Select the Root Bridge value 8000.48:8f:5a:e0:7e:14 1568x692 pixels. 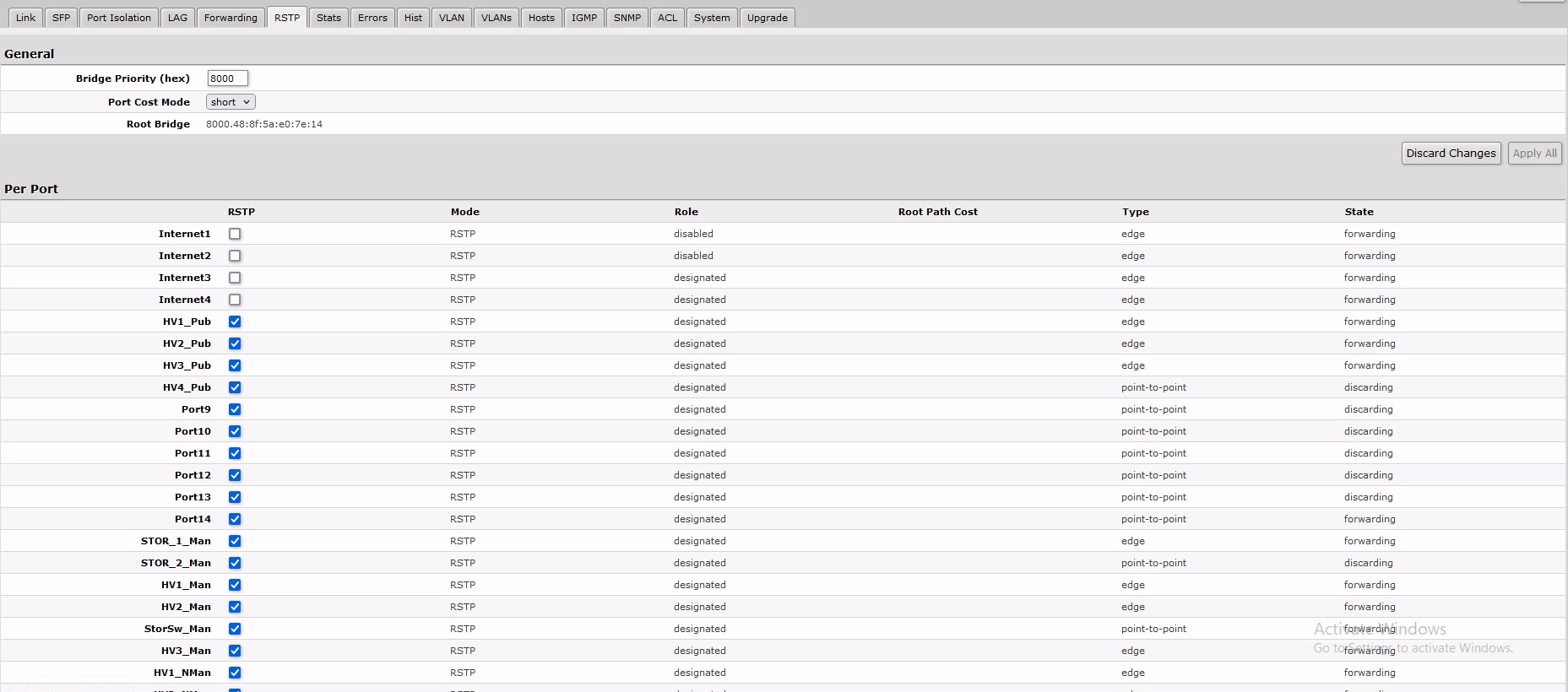point(264,124)
